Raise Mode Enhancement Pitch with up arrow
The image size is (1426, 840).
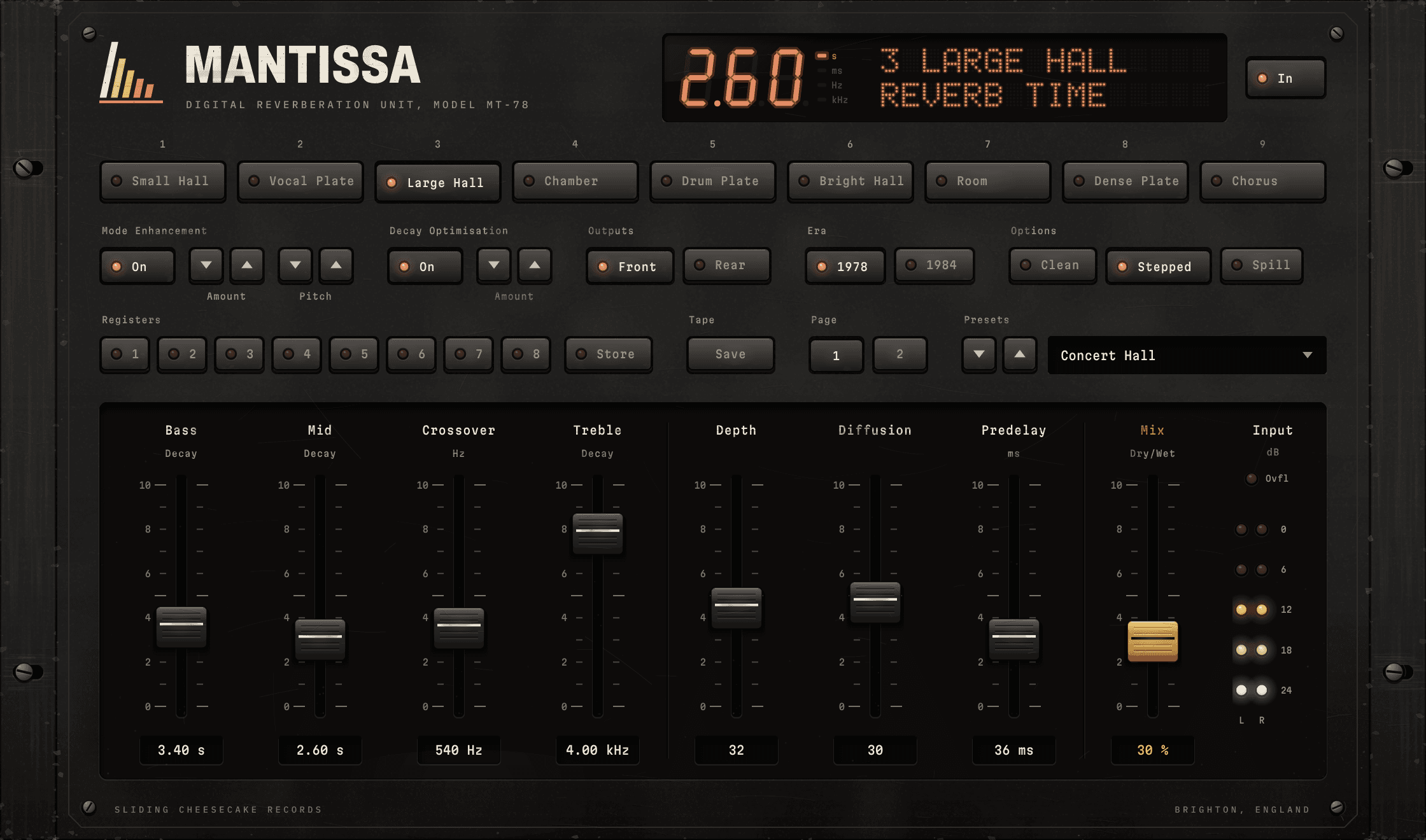336,265
